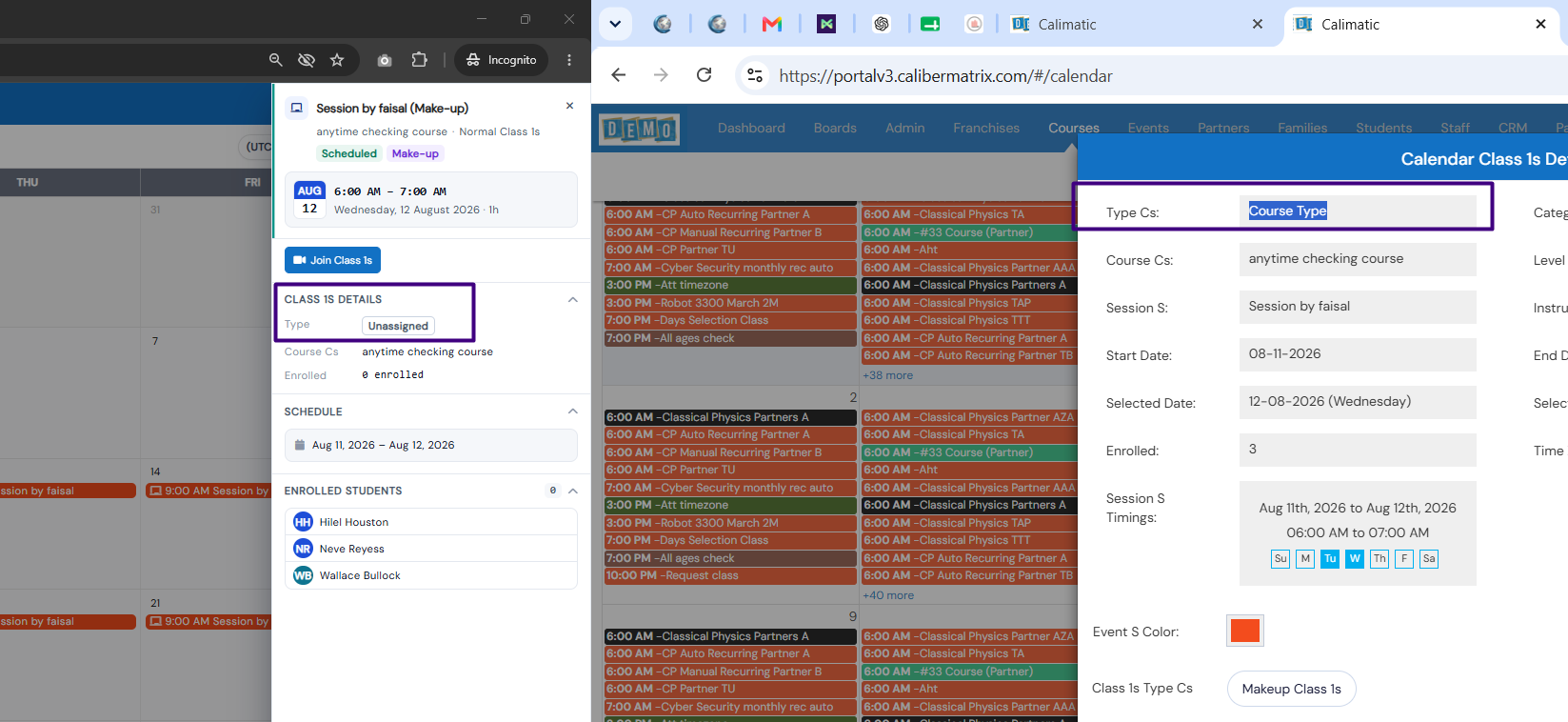The image size is (1568, 722).
Task: Click the HH avatar for Hilel Houston
Action: point(303,522)
